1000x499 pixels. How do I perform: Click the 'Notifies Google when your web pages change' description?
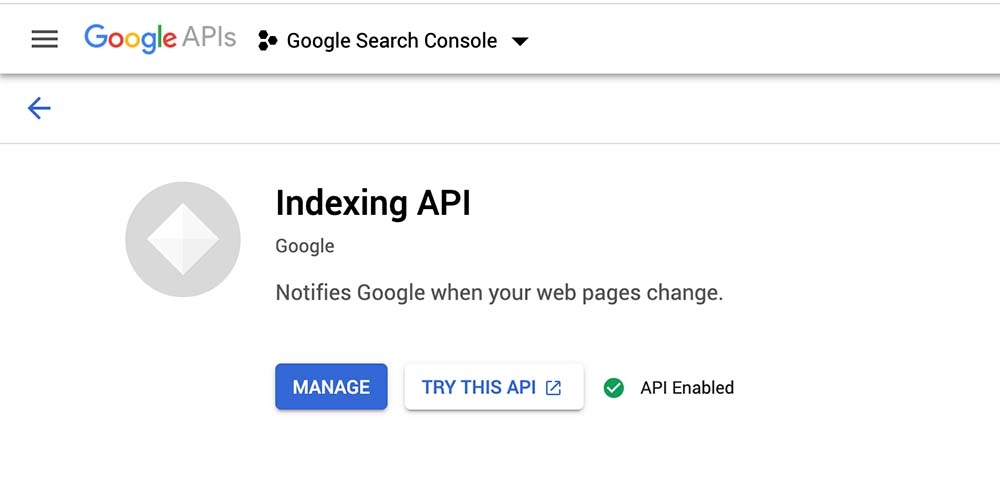pos(498,293)
